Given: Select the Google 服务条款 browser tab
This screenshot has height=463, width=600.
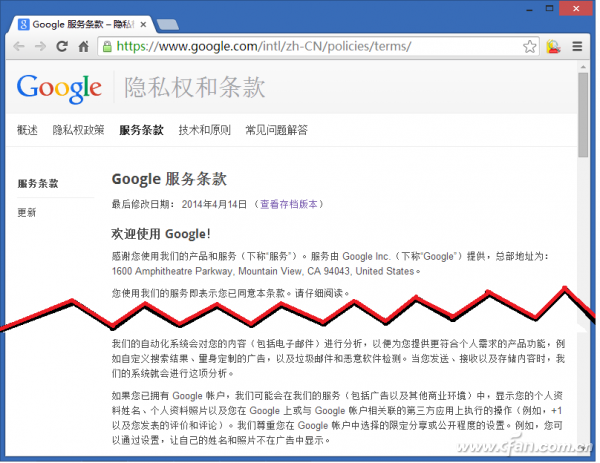Looking at the screenshot, I should 82,24.
